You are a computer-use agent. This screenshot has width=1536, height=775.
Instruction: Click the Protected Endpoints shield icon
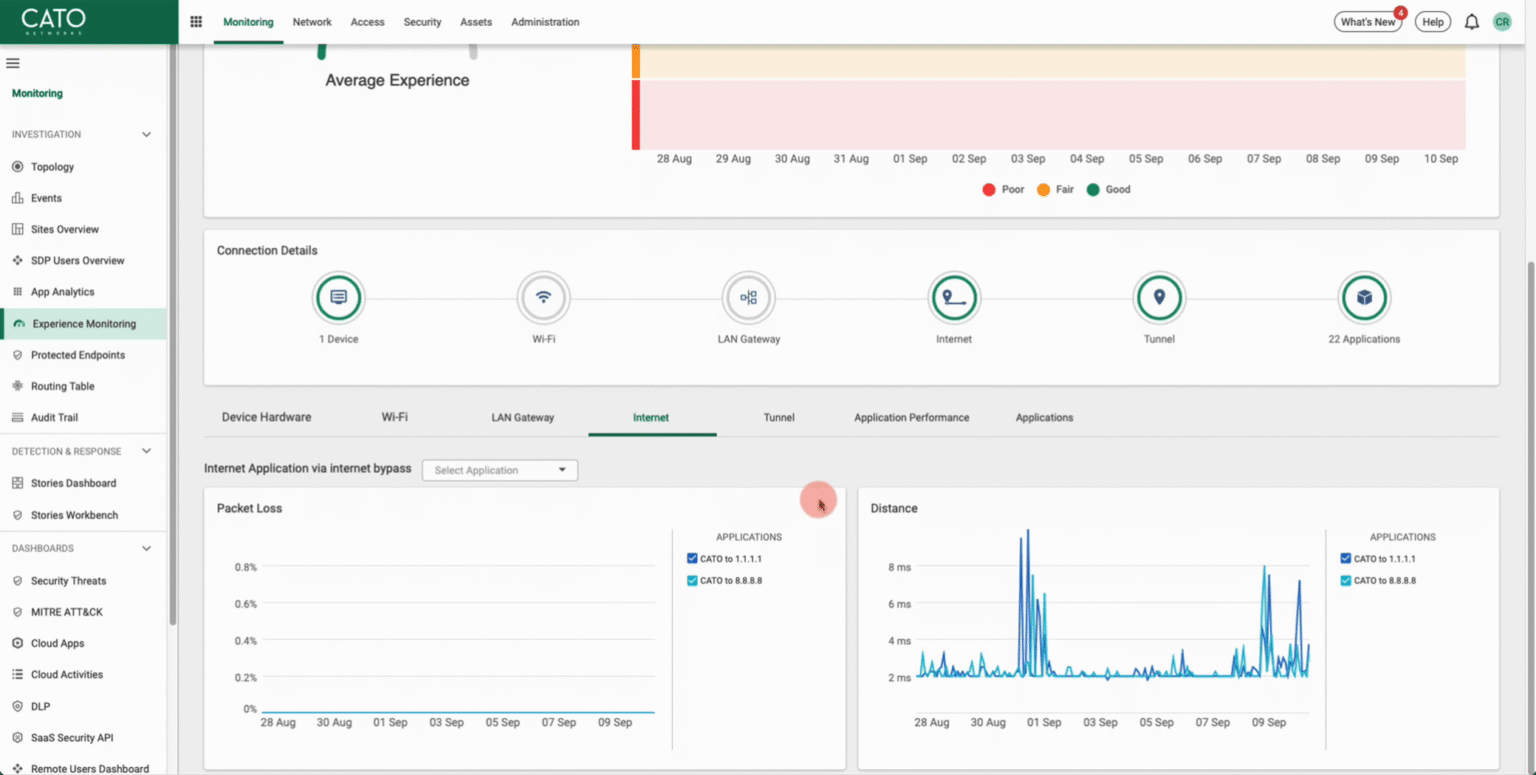click(x=17, y=355)
